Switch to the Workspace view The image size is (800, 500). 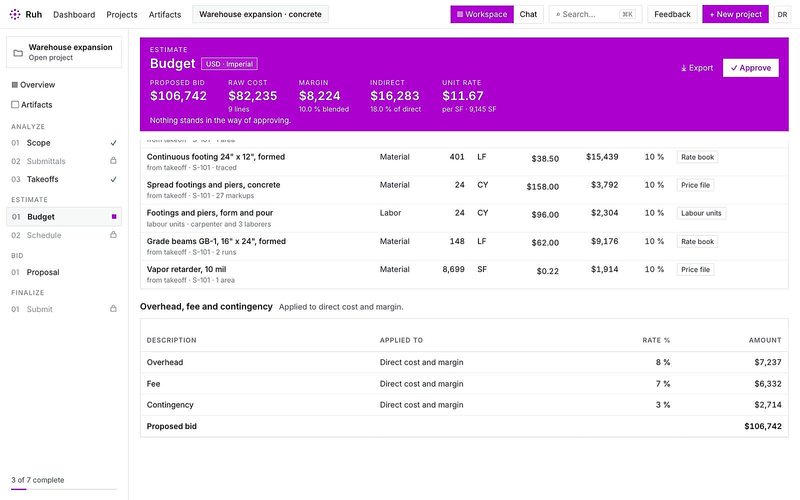tap(482, 14)
